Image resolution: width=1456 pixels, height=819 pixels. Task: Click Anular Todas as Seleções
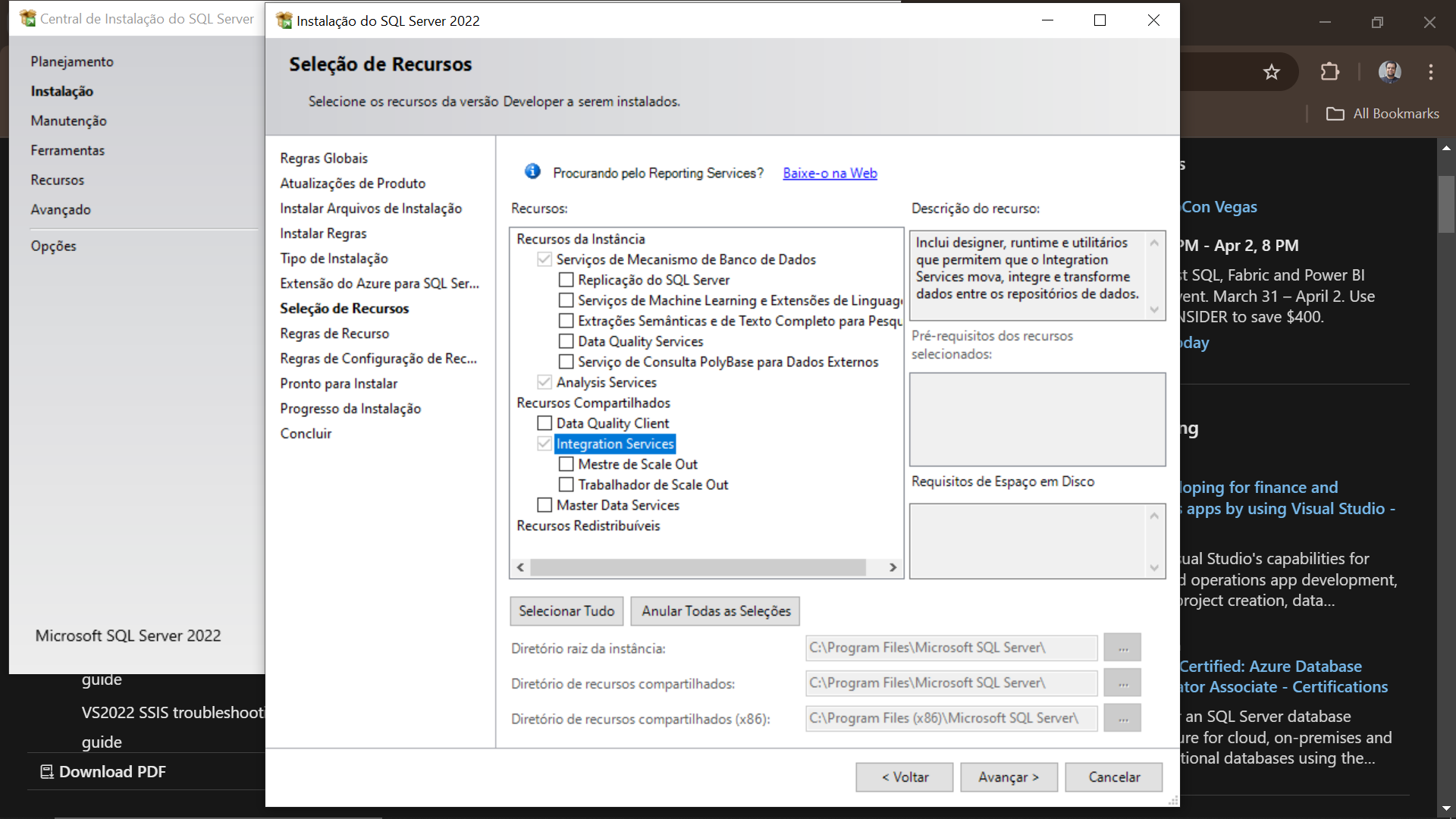[716, 611]
